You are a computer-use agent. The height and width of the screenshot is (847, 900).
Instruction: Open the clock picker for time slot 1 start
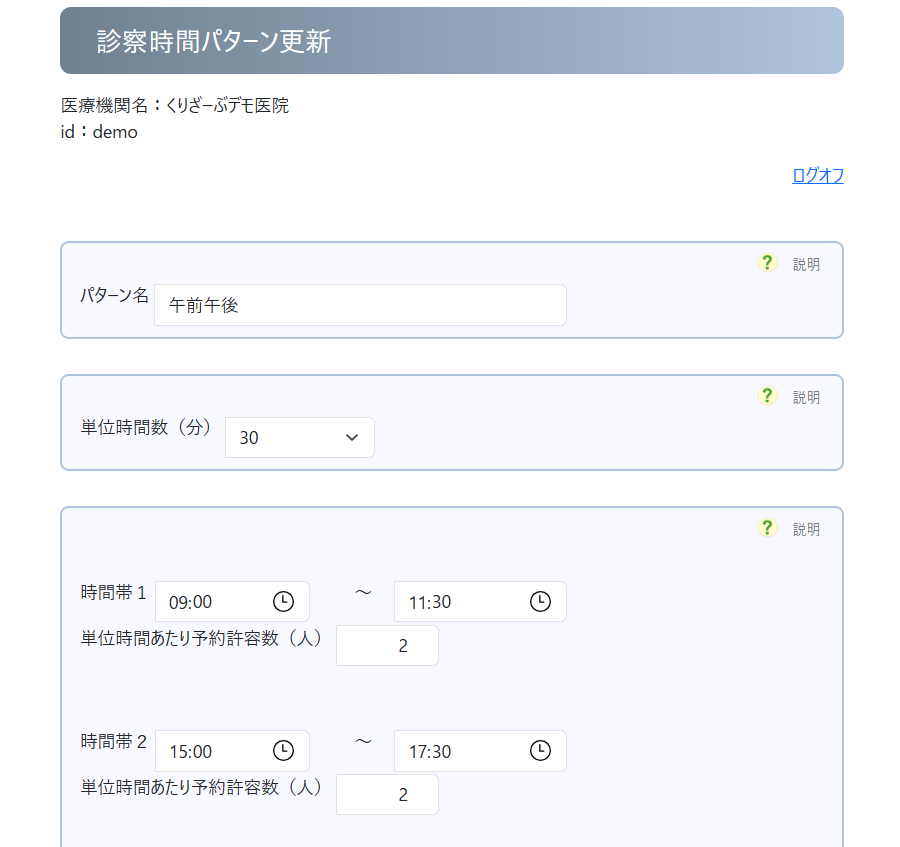(283, 601)
